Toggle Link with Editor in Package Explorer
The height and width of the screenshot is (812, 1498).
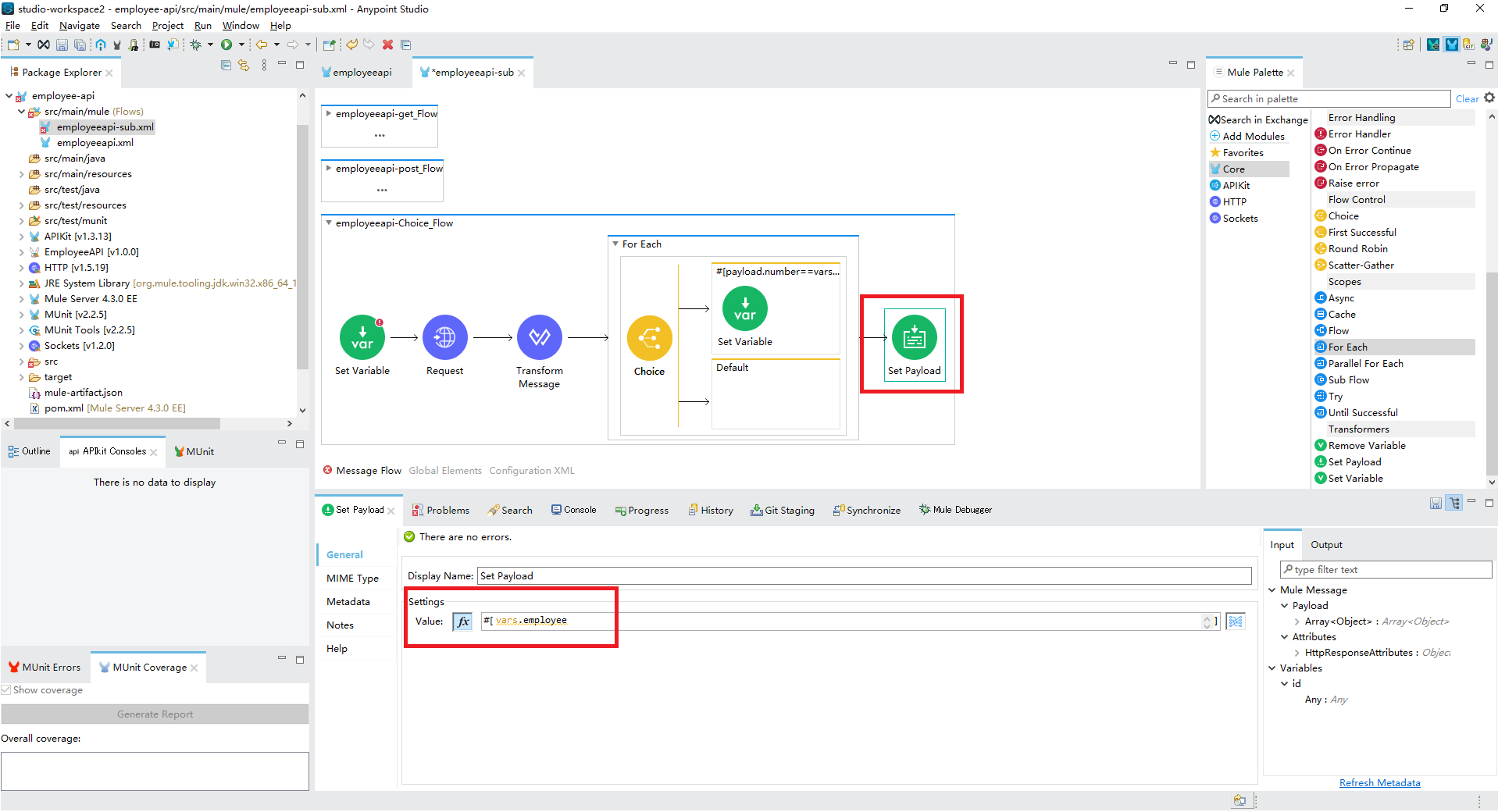244,66
